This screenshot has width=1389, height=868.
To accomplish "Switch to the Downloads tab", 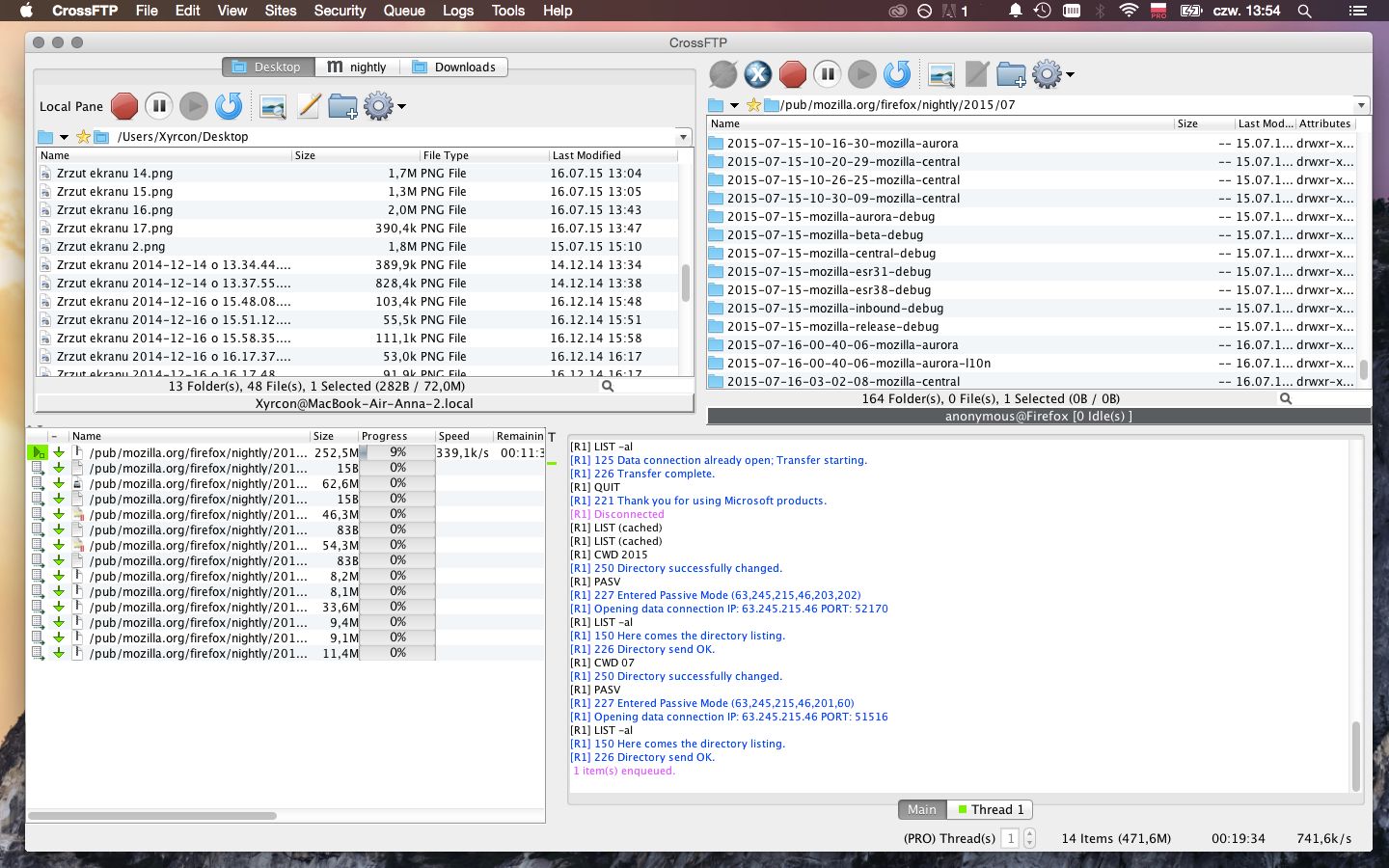I will (453, 67).
